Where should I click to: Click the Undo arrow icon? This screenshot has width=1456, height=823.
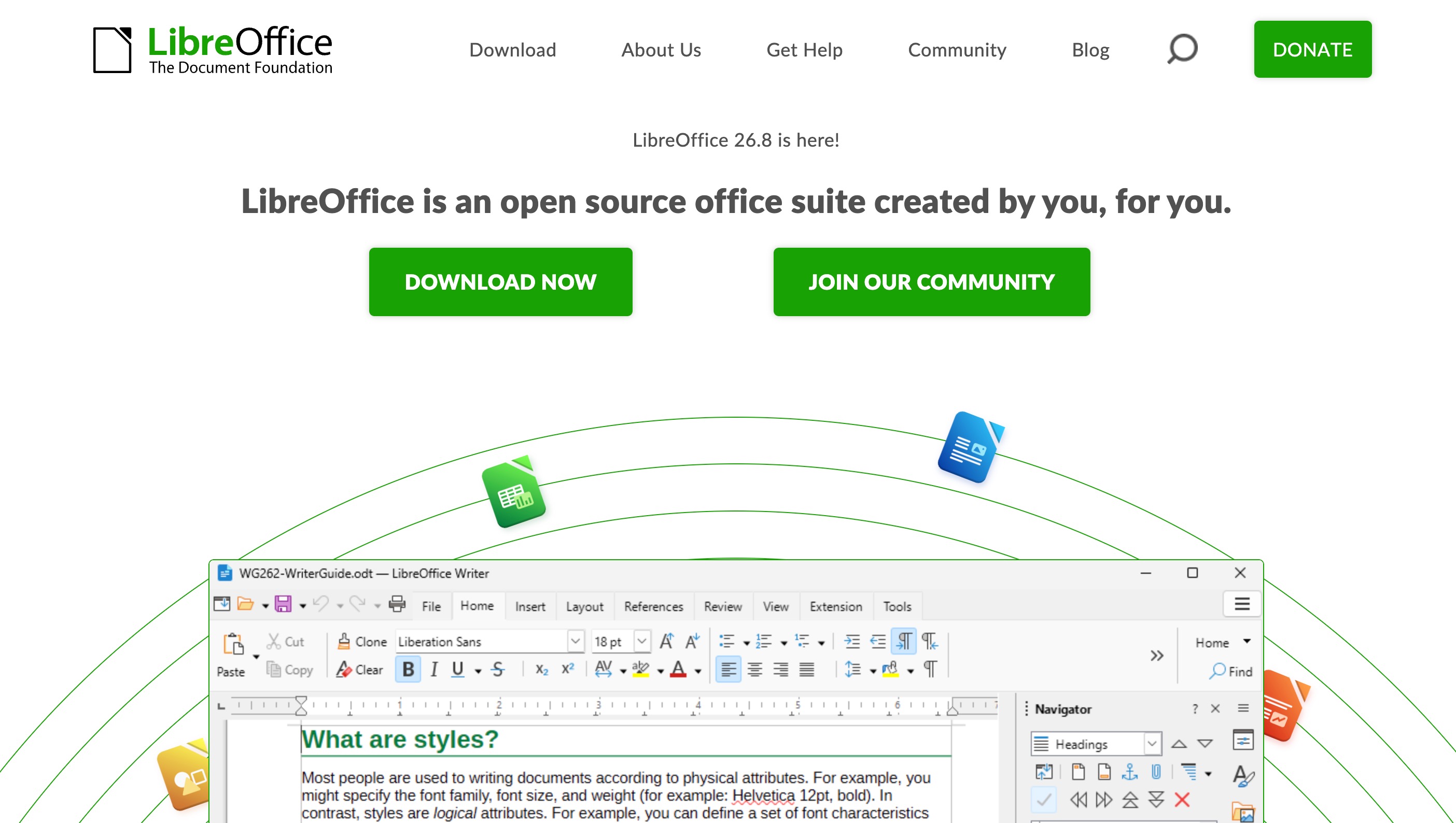click(320, 604)
